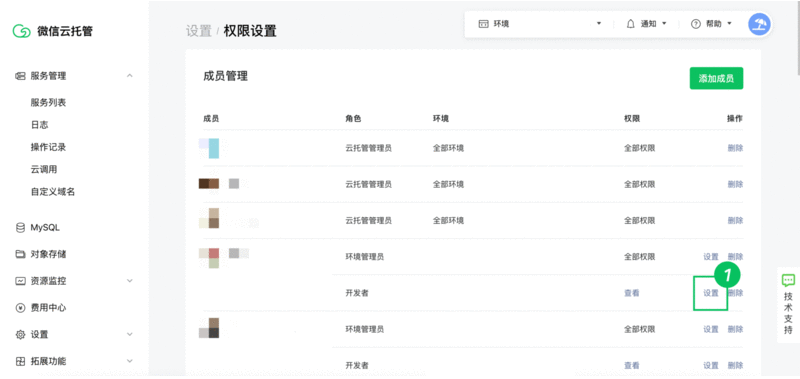Click the 拓展功能 grid icon
The height and width of the screenshot is (379, 800).
click(x=20, y=361)
